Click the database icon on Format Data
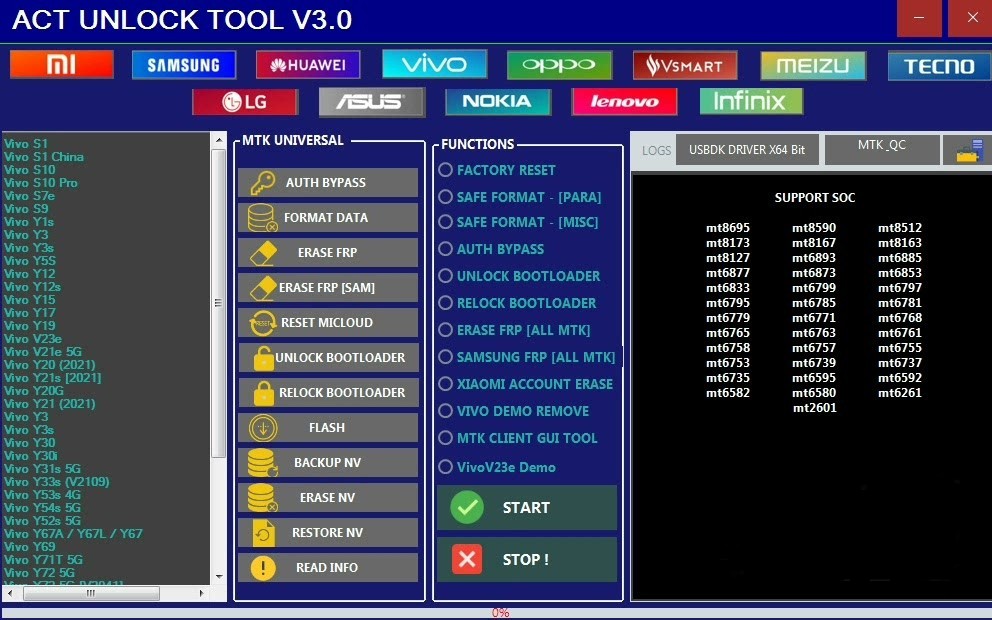 263,218
